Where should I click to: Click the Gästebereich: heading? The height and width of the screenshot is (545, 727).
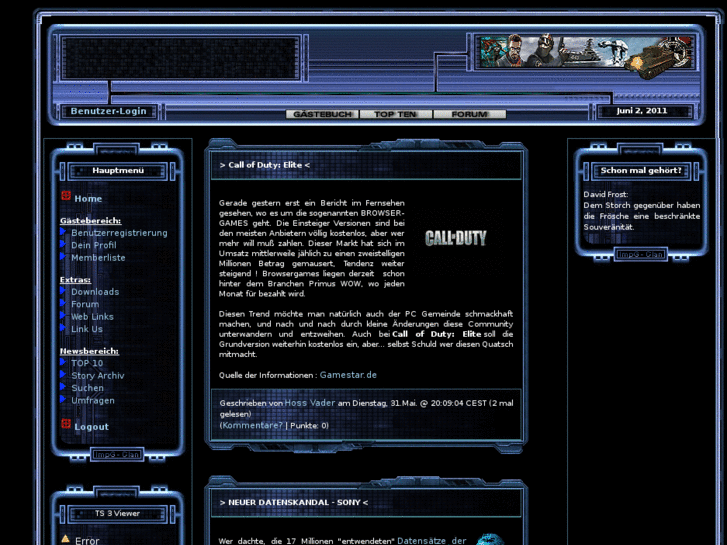point(90,221)
